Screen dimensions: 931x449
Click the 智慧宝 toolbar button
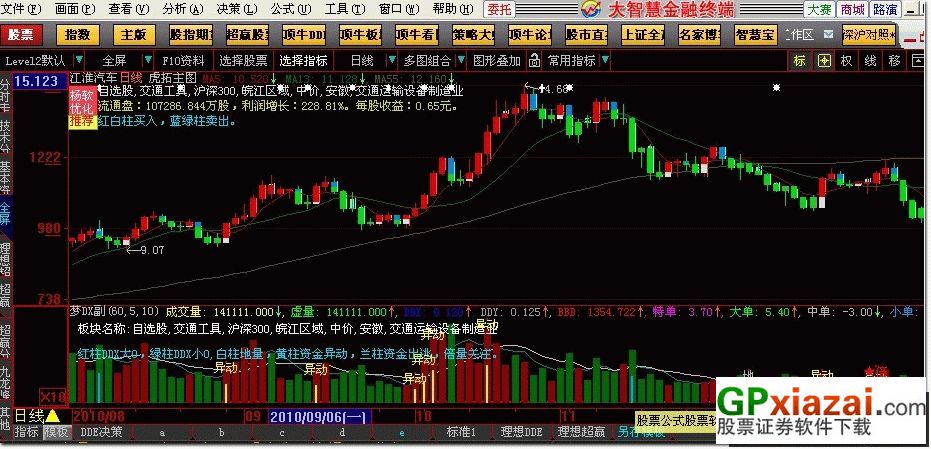(x=754, y=35)
